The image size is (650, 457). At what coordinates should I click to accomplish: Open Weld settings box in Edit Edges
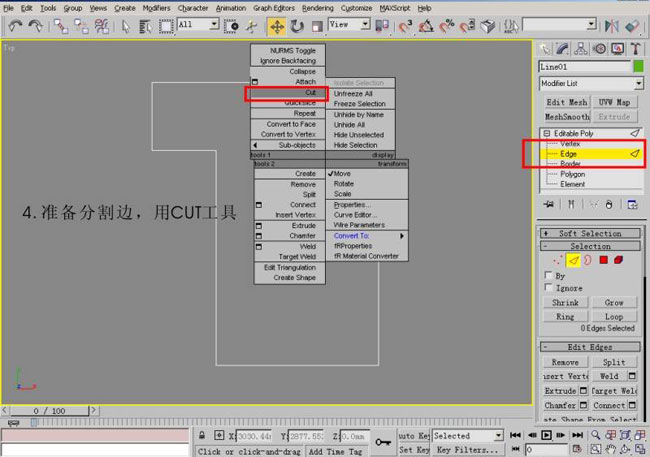[632, 376]
